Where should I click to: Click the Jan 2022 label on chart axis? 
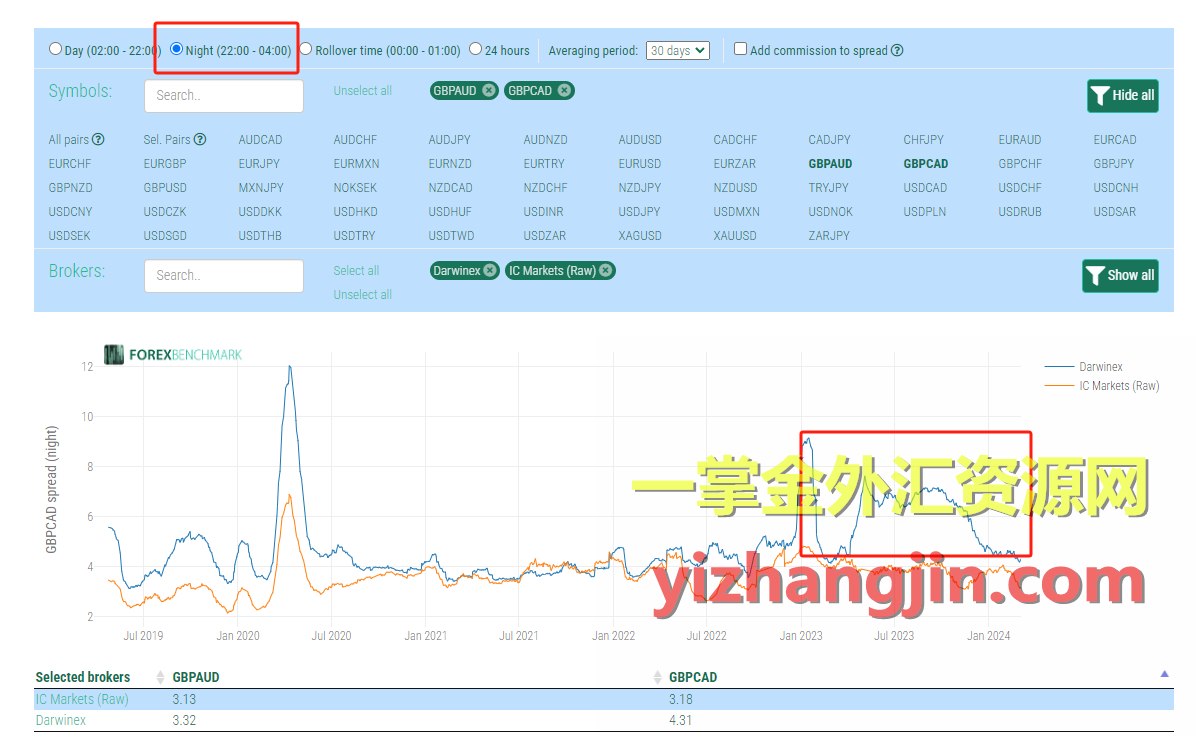(613, 636)
